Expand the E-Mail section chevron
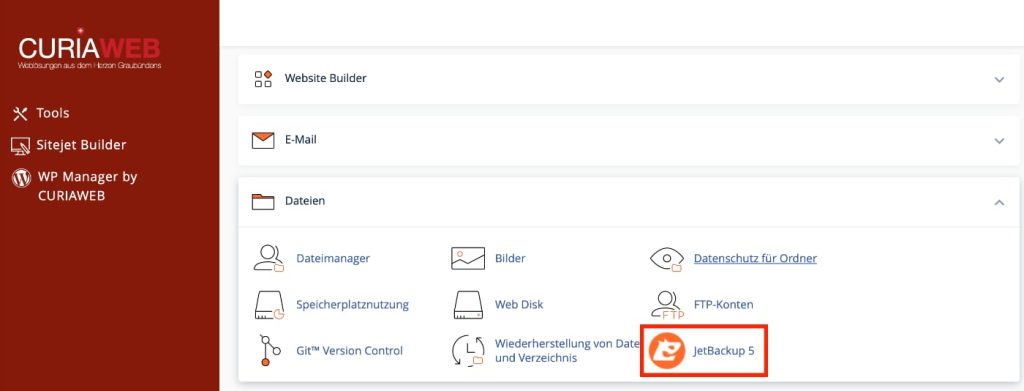Viewport: 1024px width, 391px height. pyautogui.click(x=999, y=141)
